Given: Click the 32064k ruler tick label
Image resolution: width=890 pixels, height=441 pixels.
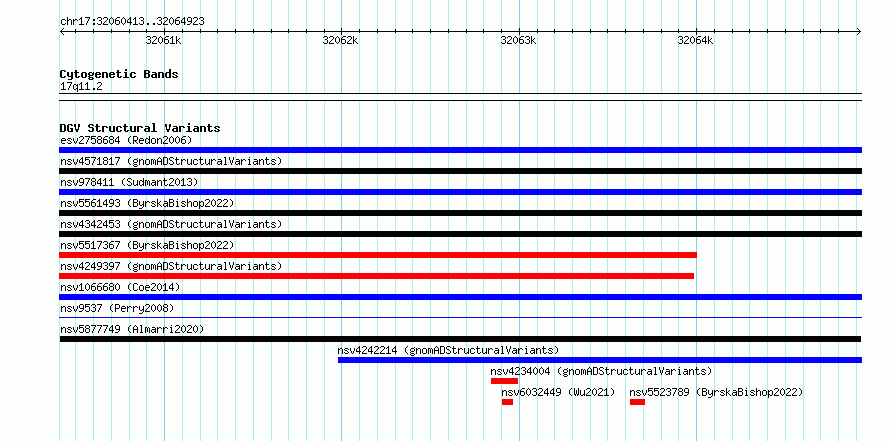Looking at the screenshot, I should [x=696, y=40].
